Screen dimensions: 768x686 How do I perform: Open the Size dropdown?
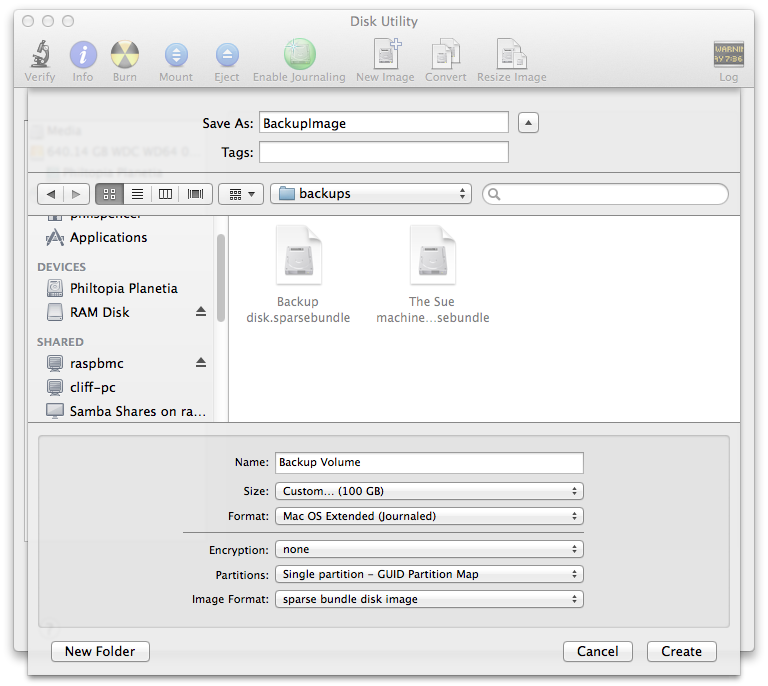(429, 491)
